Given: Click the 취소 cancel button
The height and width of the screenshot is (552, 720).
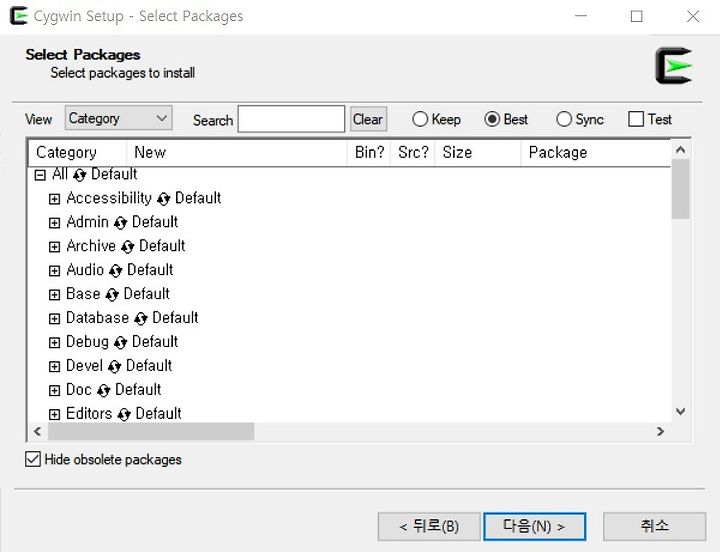Looking at the screenshot, I should [x=654, y=526].
